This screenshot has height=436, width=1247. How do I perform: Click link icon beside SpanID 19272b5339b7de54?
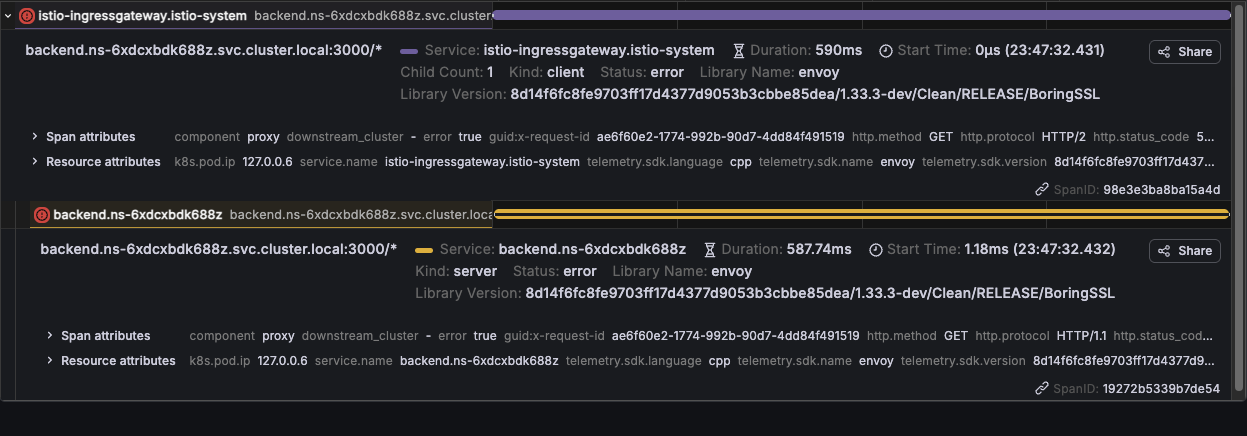pos(1042,389)
